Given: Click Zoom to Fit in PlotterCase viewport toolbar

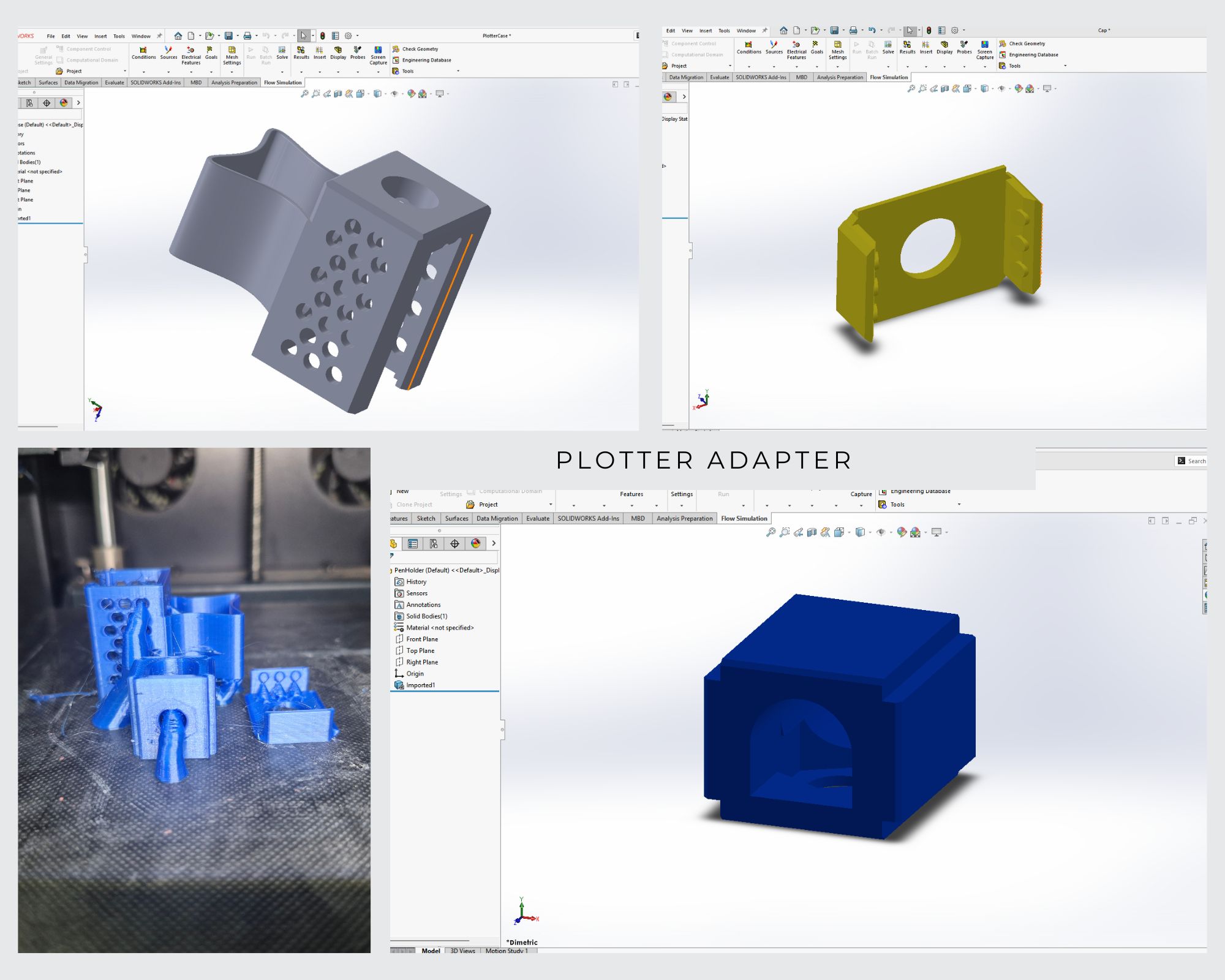Looking at the screenshot, I should 304,94.
